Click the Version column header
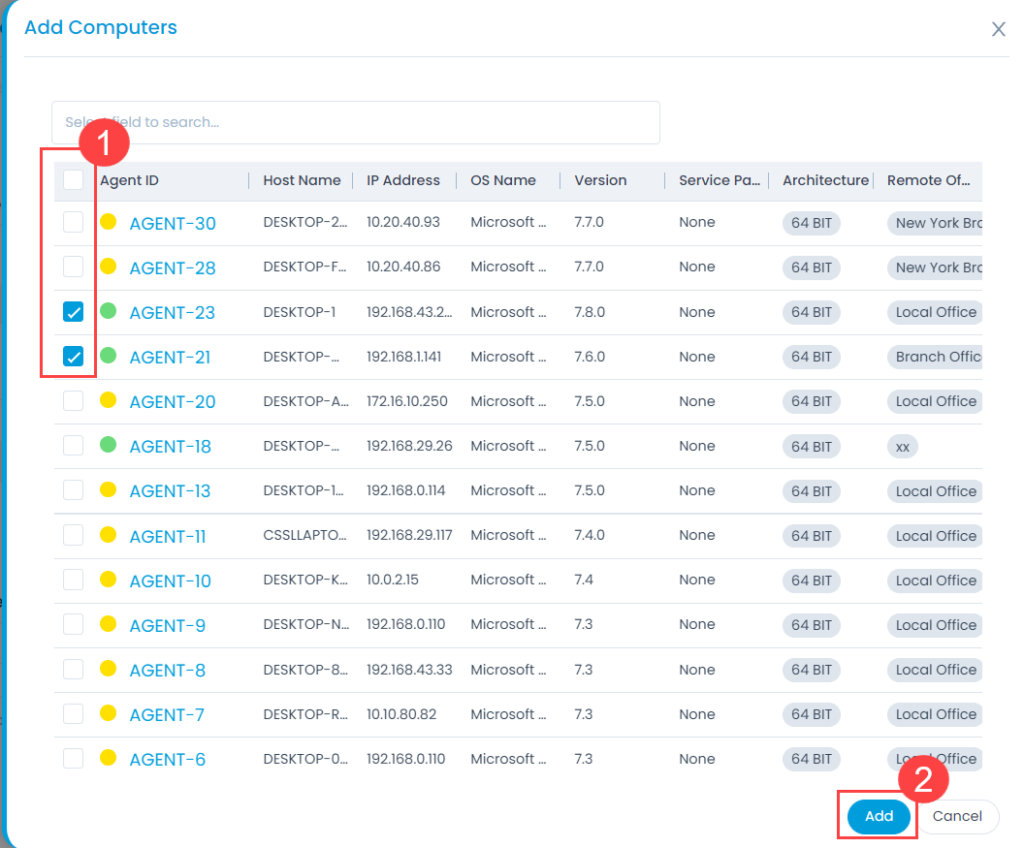Image resolution: width=1024 pixels, height=848 pixels. tap(600, 180)
